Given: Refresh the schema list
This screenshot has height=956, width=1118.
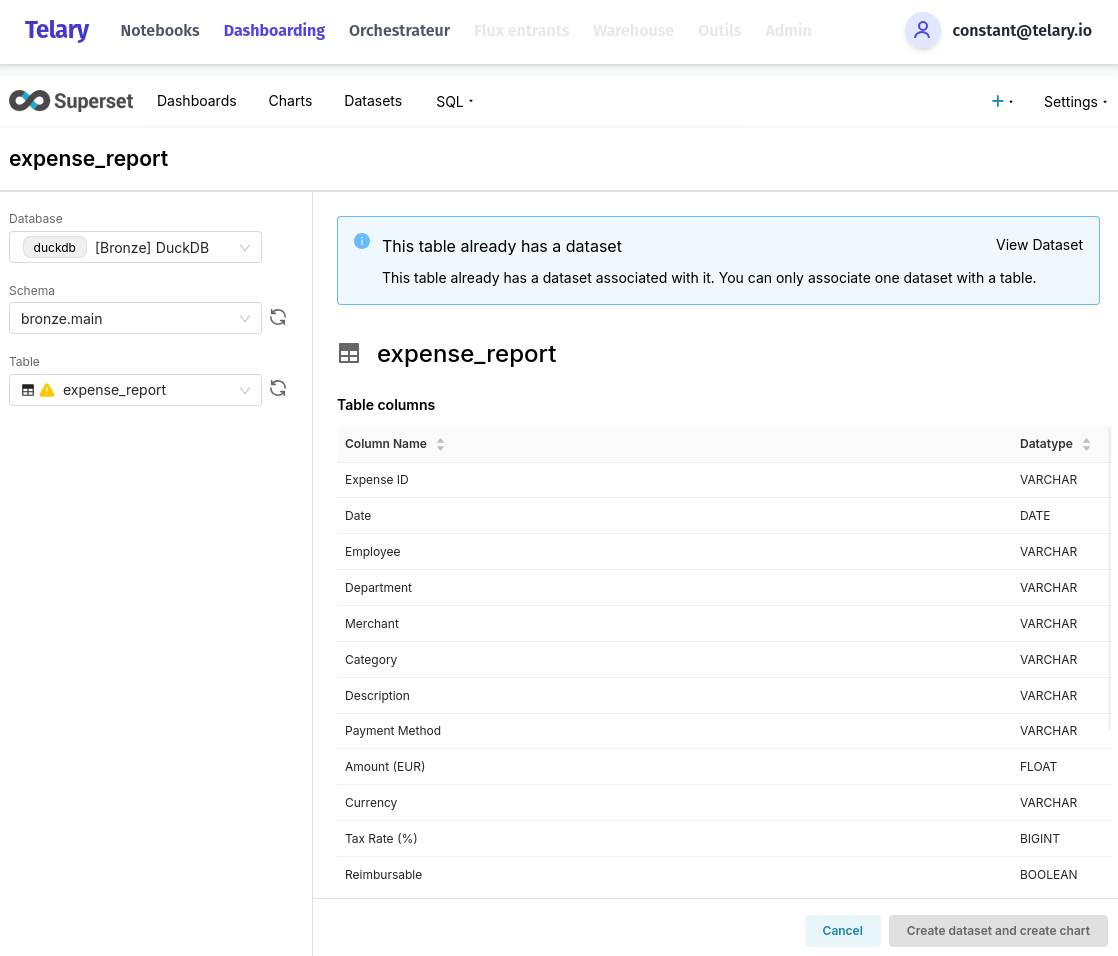Looking at the screenshot, I should (x=278, y=317).
